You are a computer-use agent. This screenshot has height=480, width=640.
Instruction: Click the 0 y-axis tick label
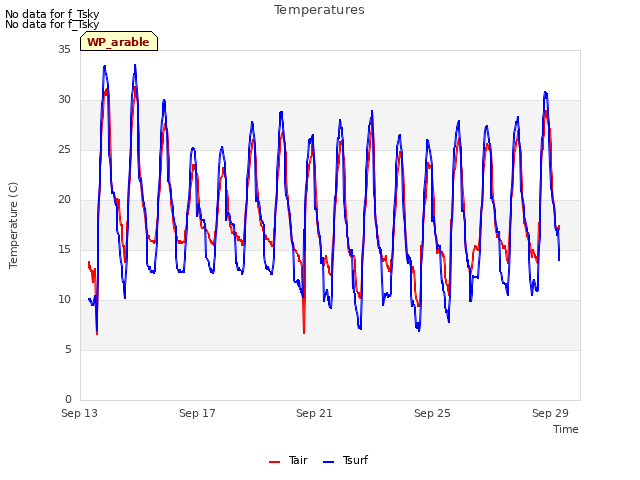(x=68, y=400)
